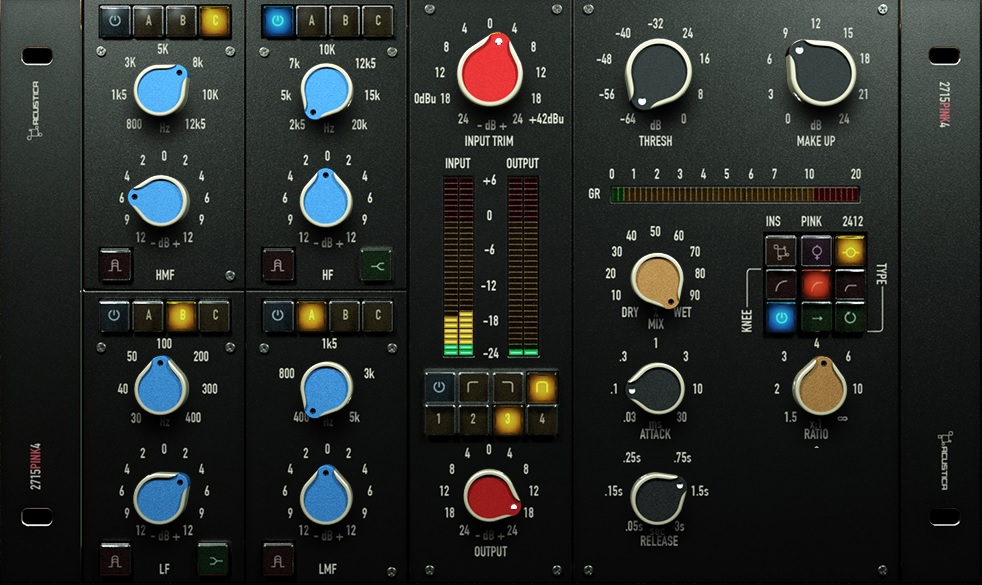
Task: Select the high-pass filter icon
Action: pos(473,387)
